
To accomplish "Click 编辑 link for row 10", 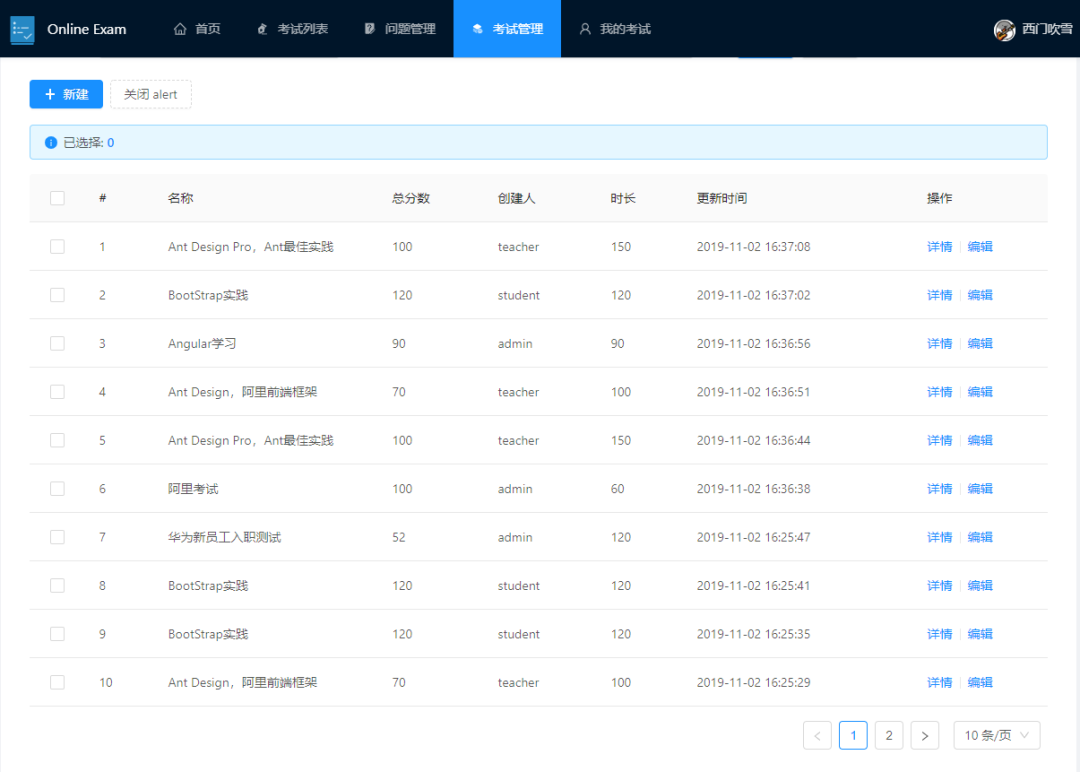I will (980, 682).
